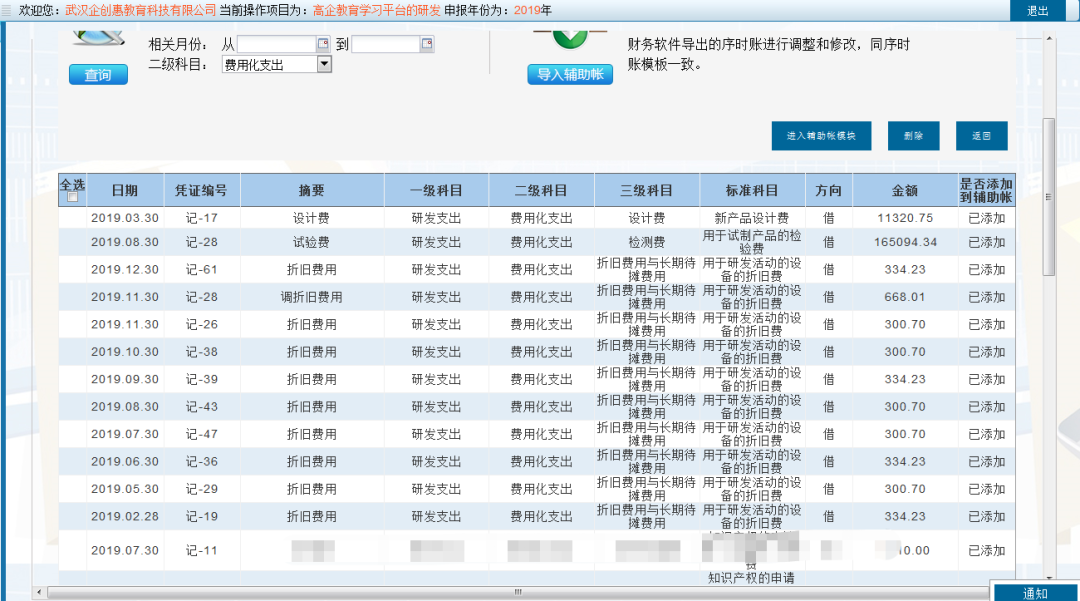Click the menu icon beside 欢迎您
The height and width of the screenshot is (601, 1080).
click(x=6, y=10)
